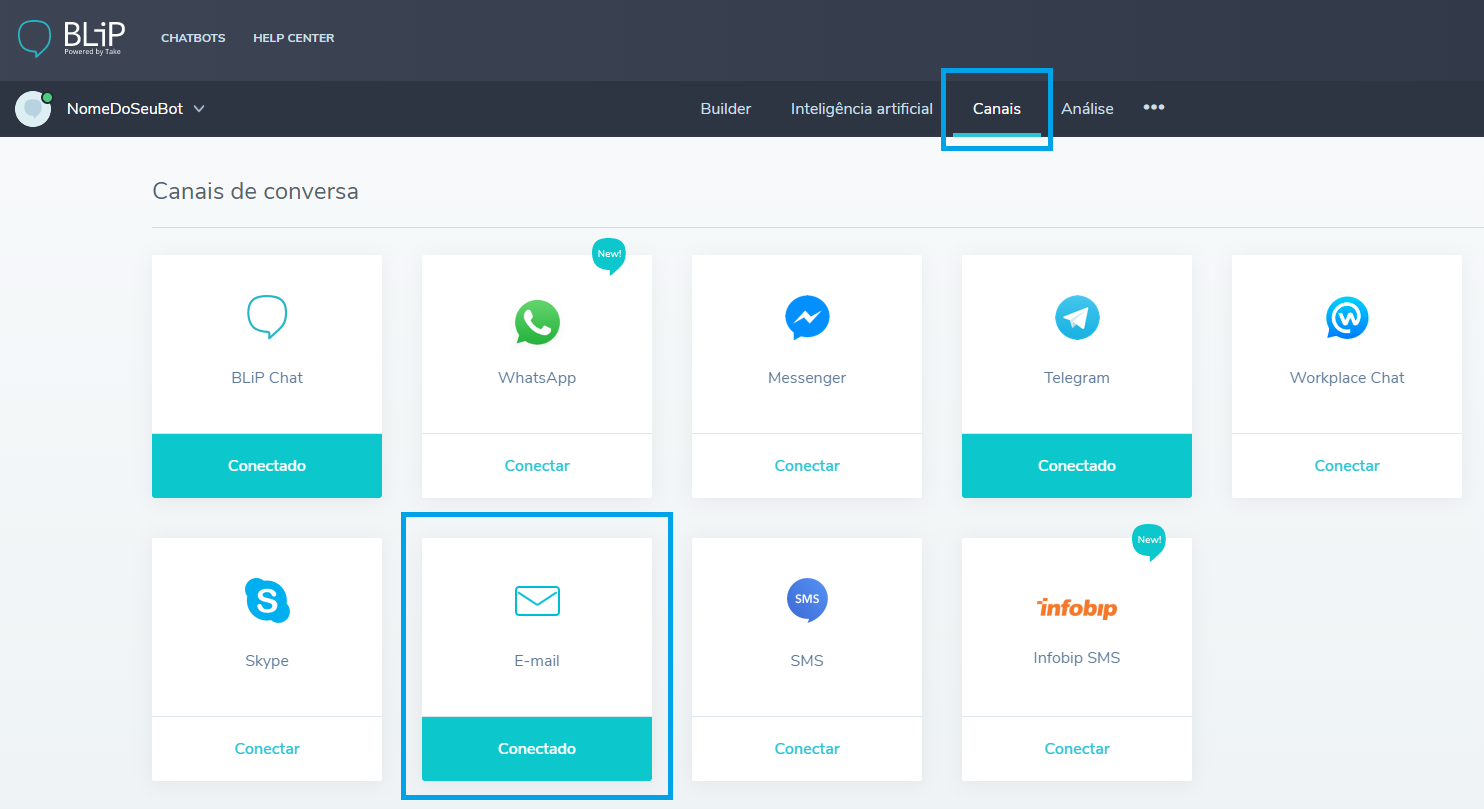This screenshot has height=809, width=1484.
Task: Select the WhatsApp icon
Action: pos(537,322)
